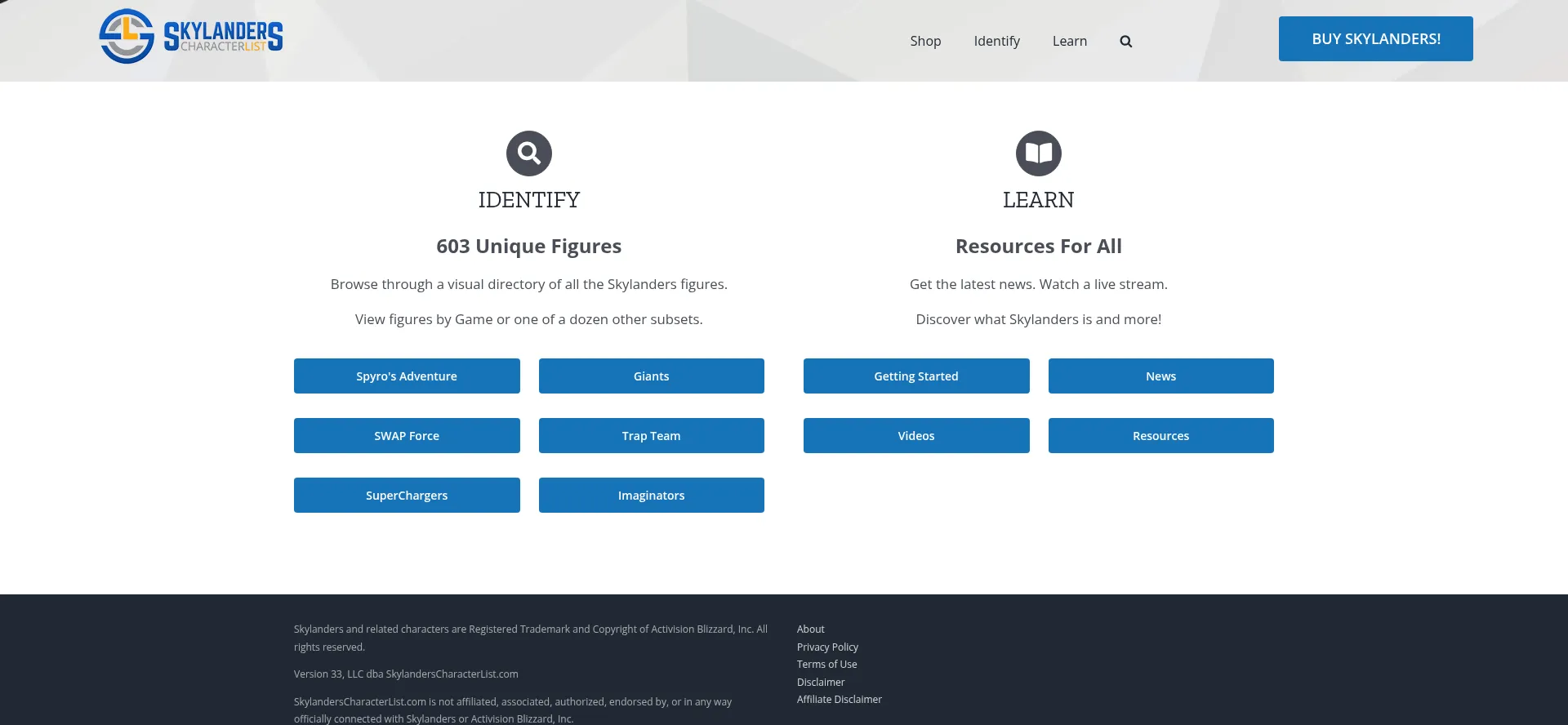Screen dimensions: 1568x725
Task: Open the Shop menu item
Action: (925, 41)
